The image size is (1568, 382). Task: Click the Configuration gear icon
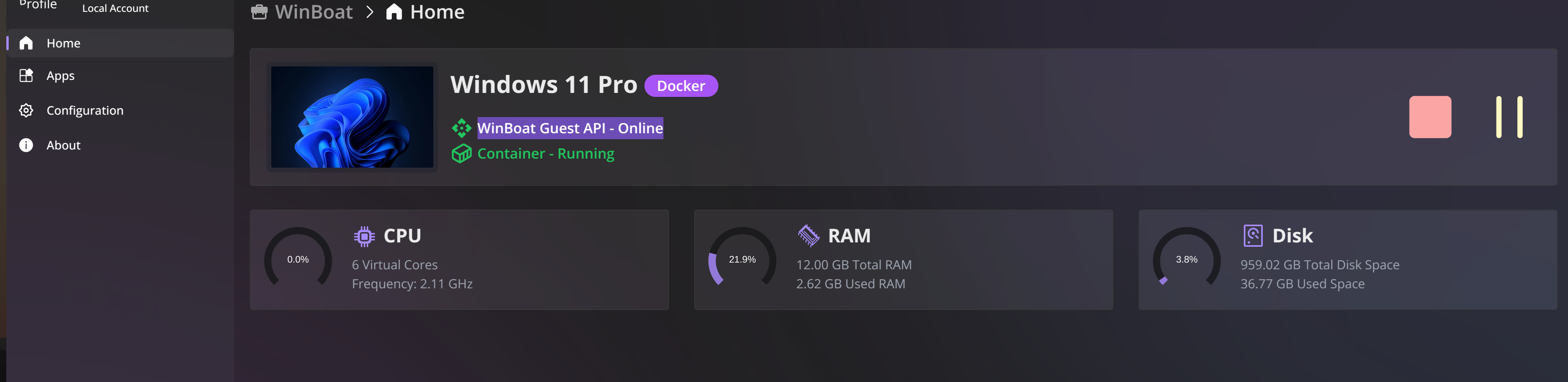[x=26, y=110]
